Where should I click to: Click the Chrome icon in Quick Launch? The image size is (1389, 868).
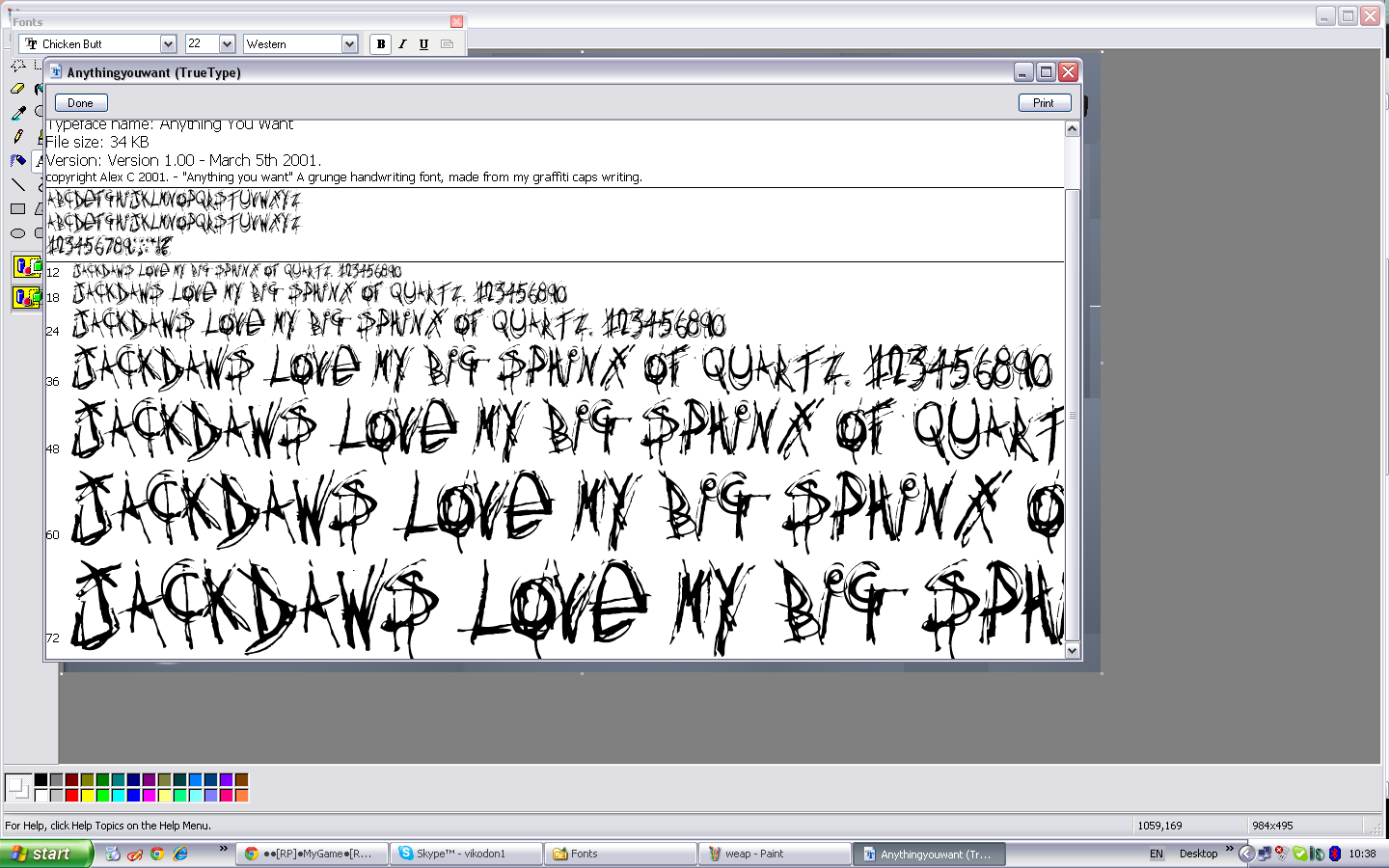pos(157,854)
